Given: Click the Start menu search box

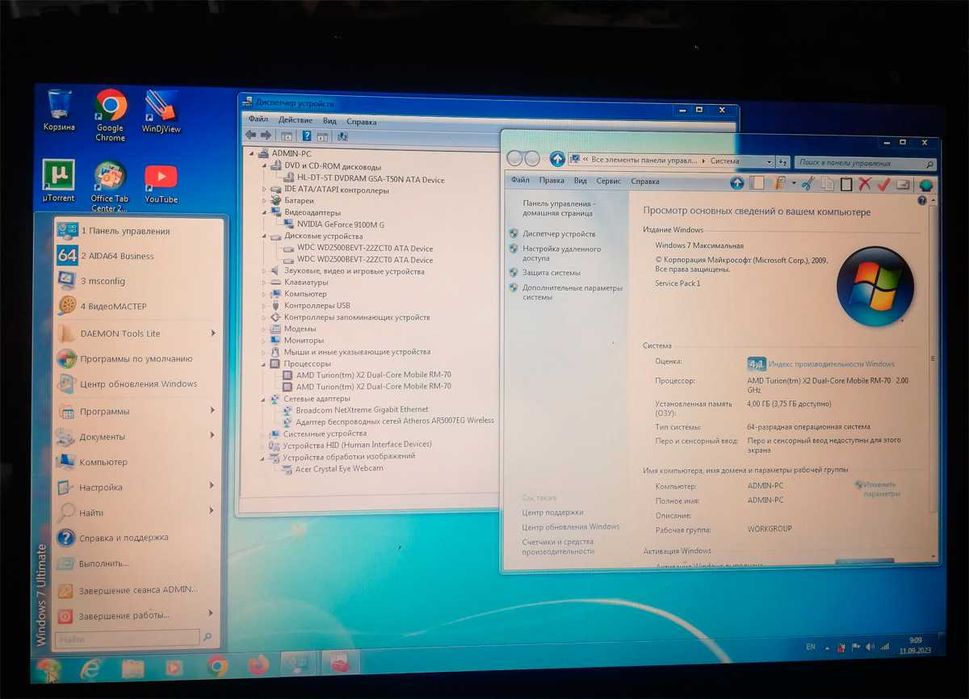Looking at the screenshot, I should tap(127, 639).
